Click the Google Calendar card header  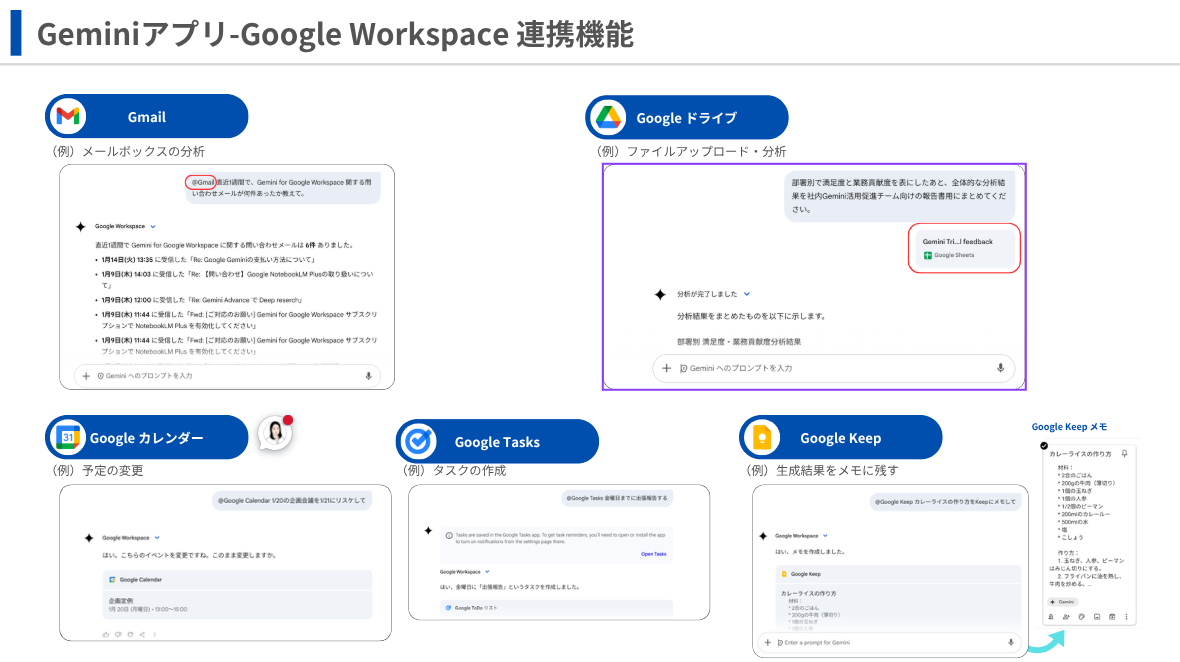tap(237, 580)
